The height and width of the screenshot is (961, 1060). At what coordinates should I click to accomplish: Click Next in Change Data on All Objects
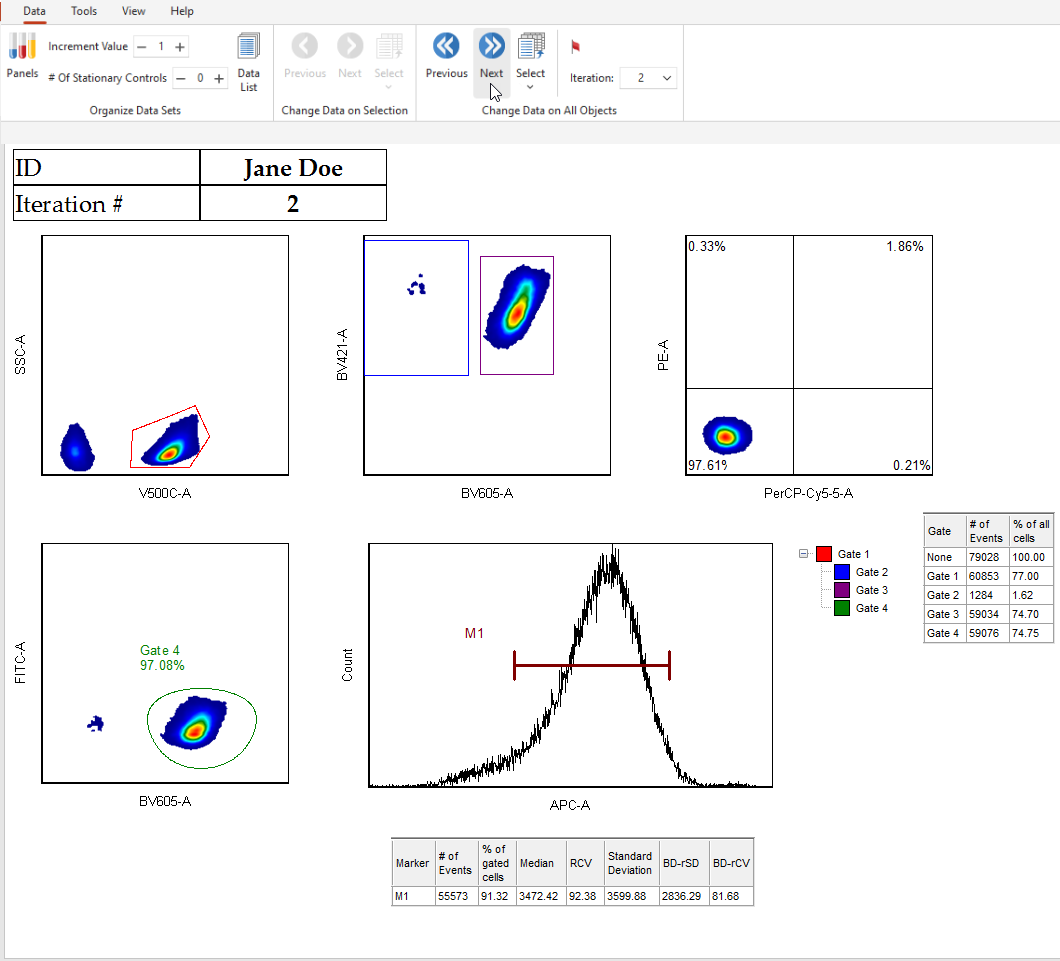(491, 46)
